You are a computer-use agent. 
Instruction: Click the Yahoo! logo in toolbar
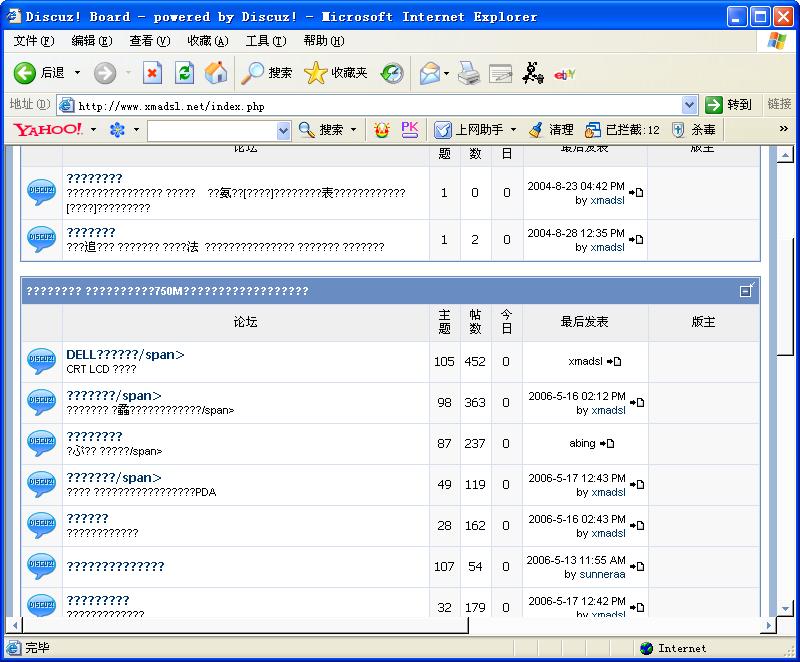point(47,130)
